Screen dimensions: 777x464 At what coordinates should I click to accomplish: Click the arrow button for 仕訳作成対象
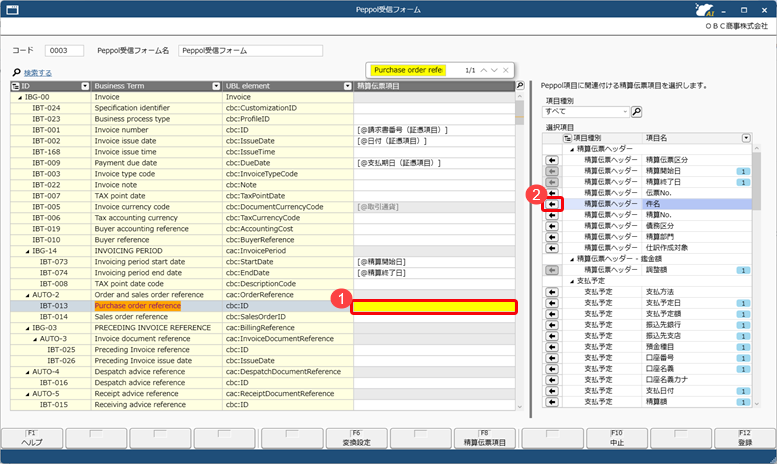click(x=552, y=248)
